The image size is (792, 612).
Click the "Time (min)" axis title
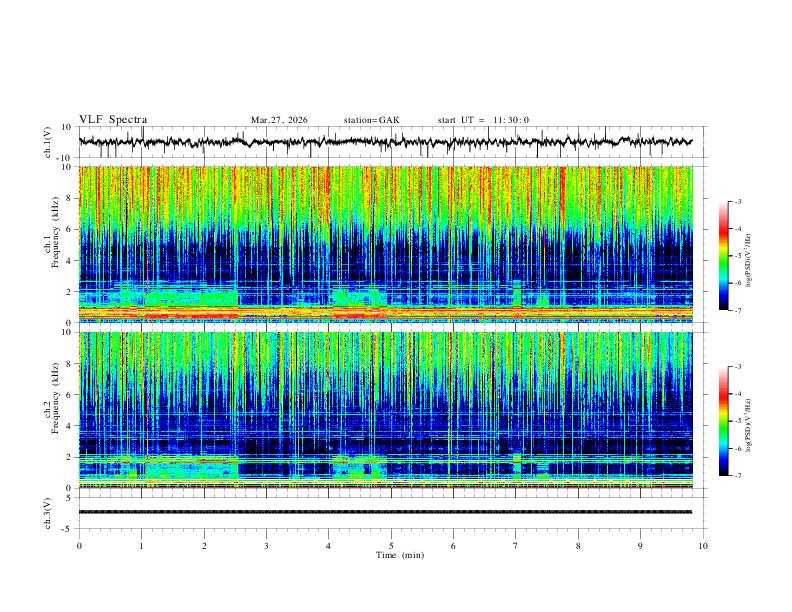(x=400, y=555)
